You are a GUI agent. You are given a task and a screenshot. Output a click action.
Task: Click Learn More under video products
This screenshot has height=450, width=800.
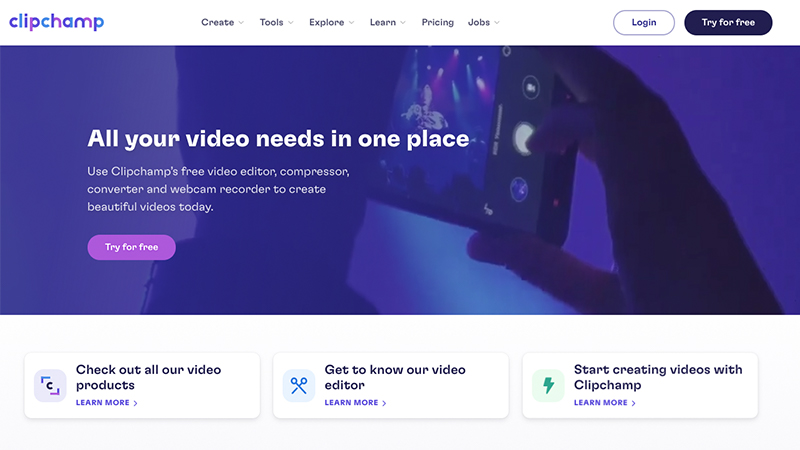[107, 403]
